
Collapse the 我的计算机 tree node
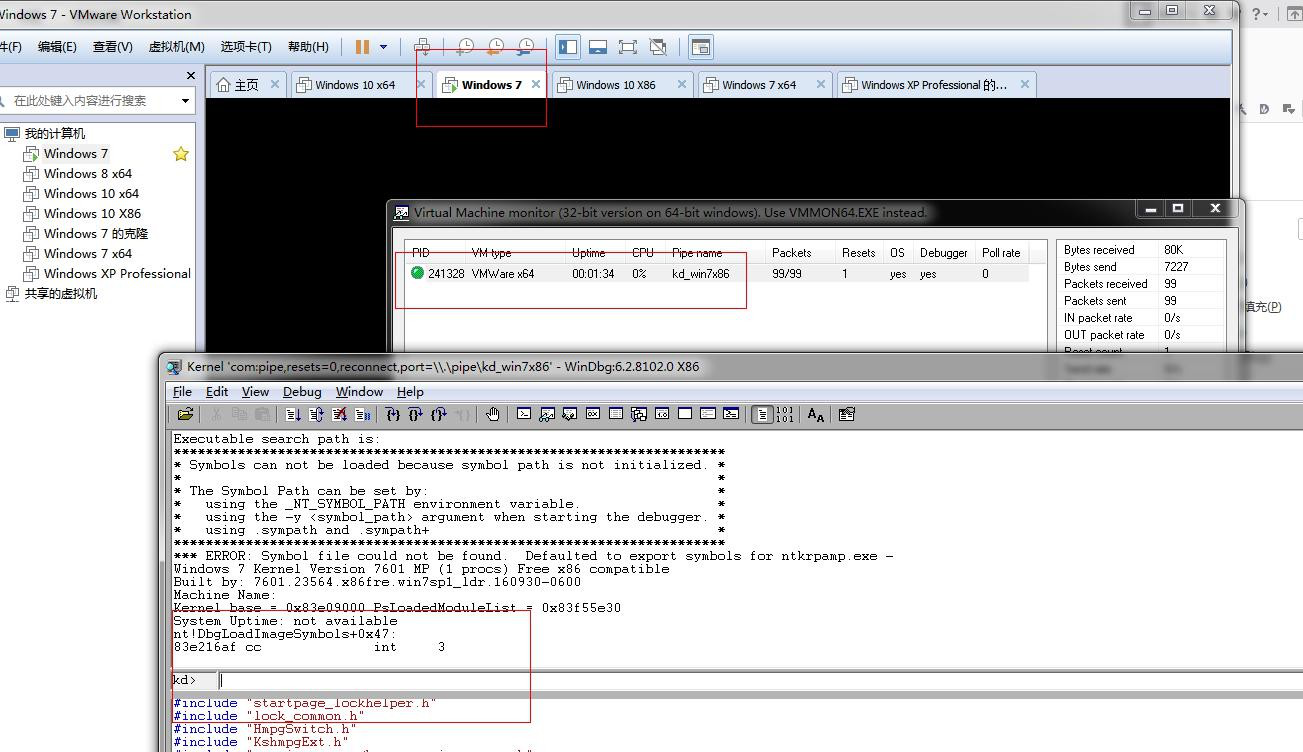click(11, 134)
